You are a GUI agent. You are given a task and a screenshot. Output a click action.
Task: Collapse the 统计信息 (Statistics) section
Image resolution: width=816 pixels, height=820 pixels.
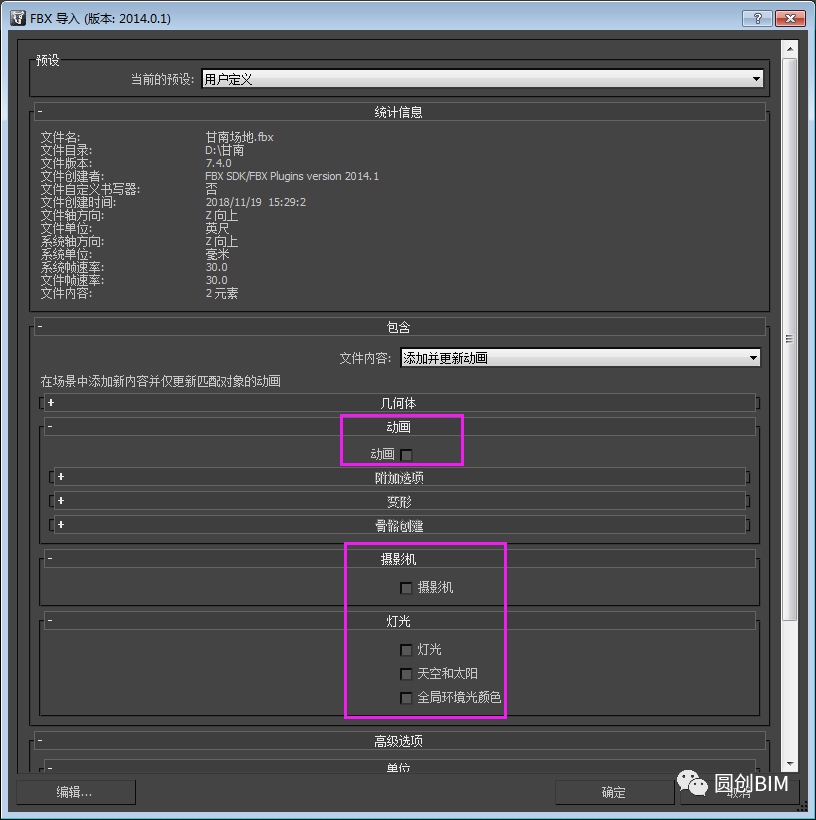[40, 111]
